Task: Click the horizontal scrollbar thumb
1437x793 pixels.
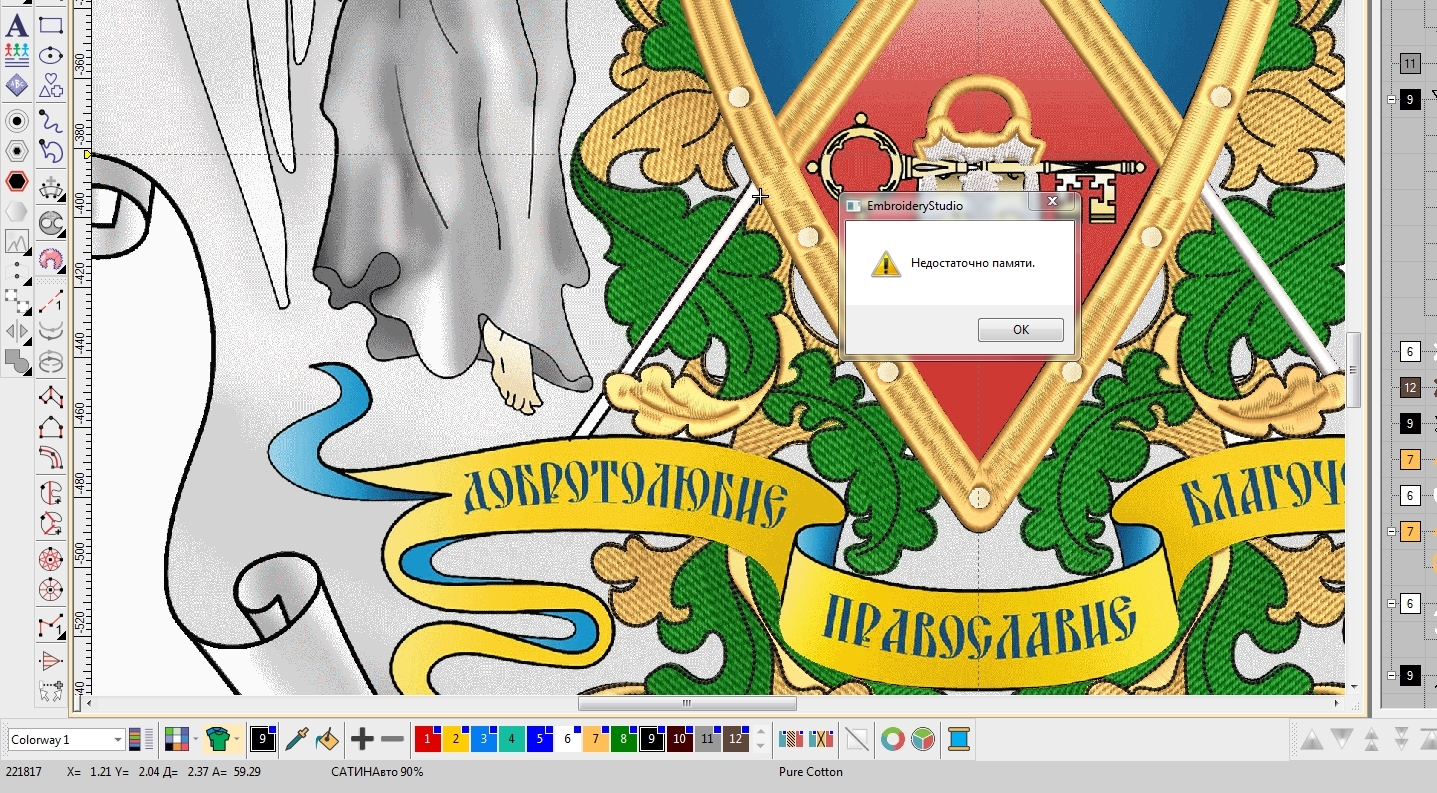Action: tap(686, 704)
